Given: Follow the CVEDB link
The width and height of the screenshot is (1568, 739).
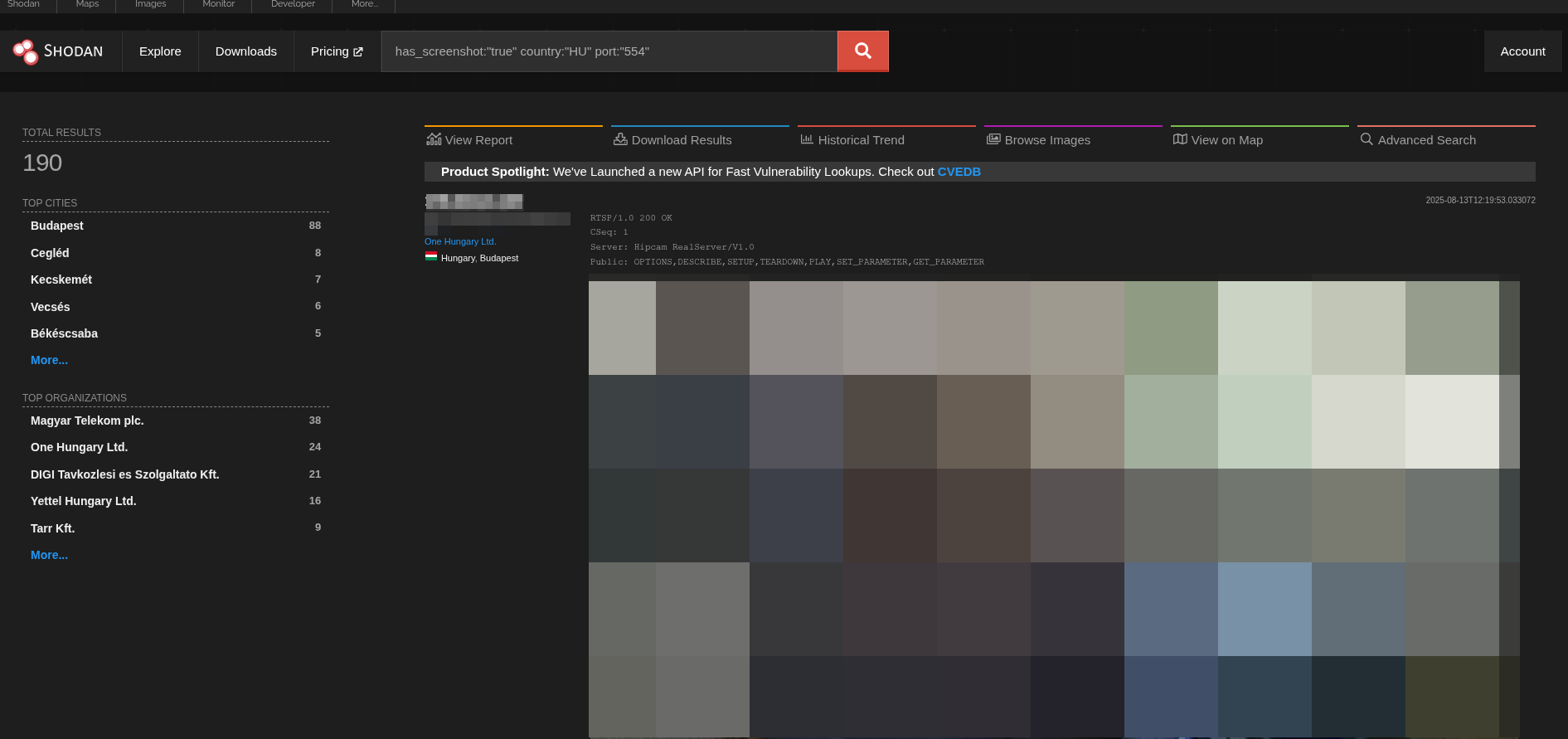Looking at the screenshot, I should pos(959,172).
